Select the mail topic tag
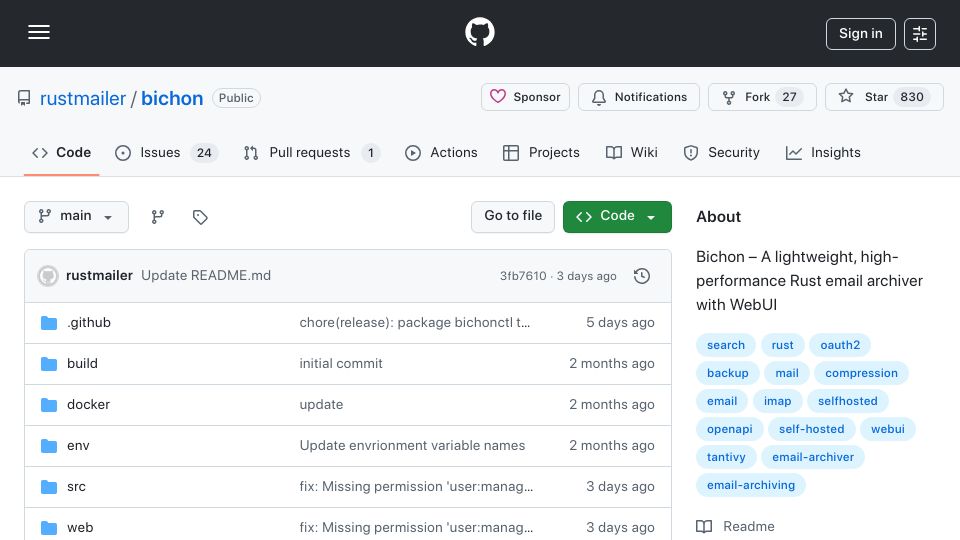This screenshot has width=960, height=540. (x=787, y=373)
